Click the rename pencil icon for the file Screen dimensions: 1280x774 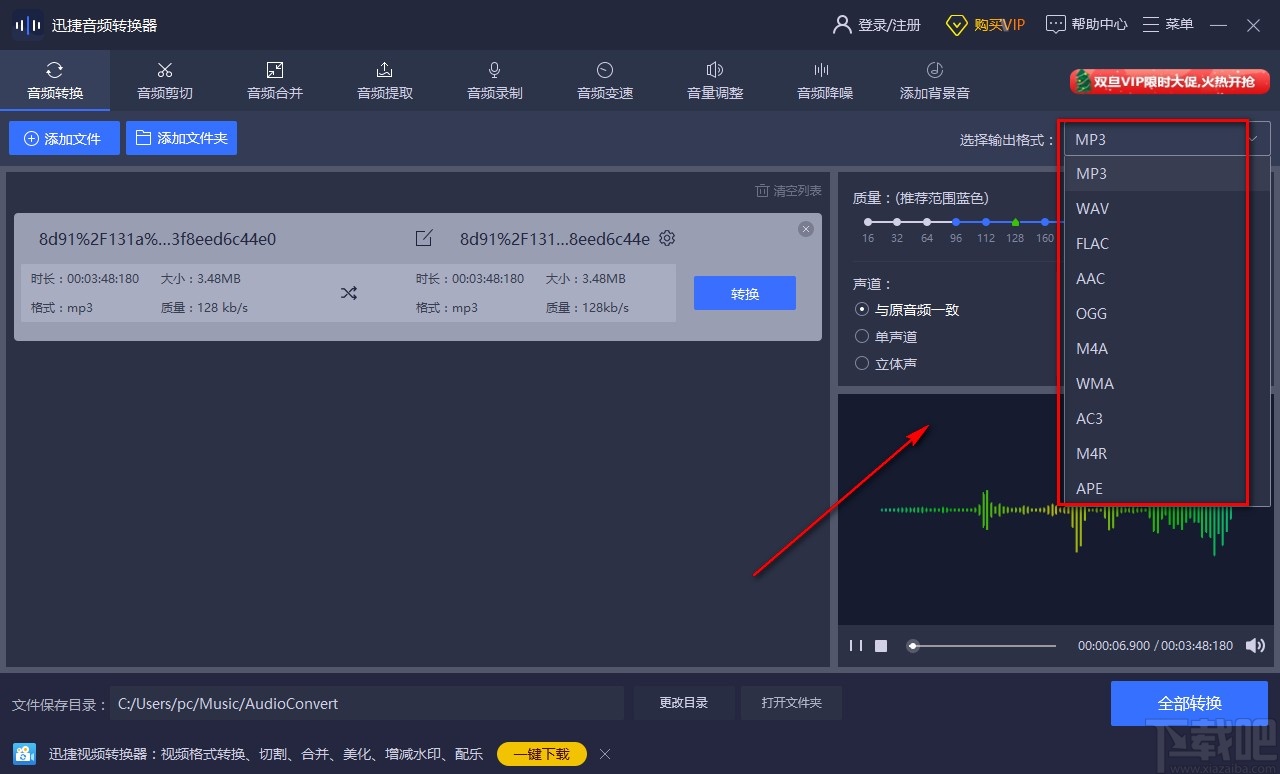(x=423, y=238)
